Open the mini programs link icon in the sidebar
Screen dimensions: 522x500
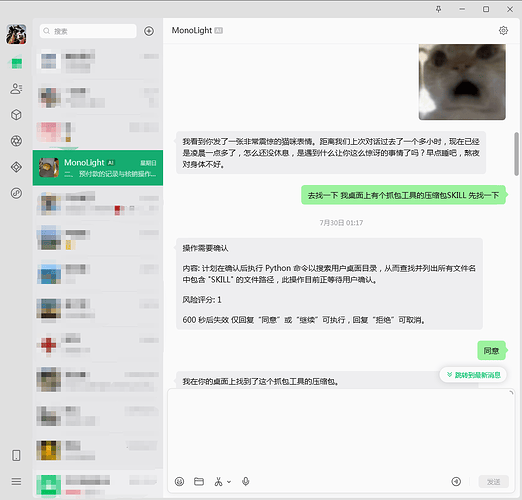(16, 193)
